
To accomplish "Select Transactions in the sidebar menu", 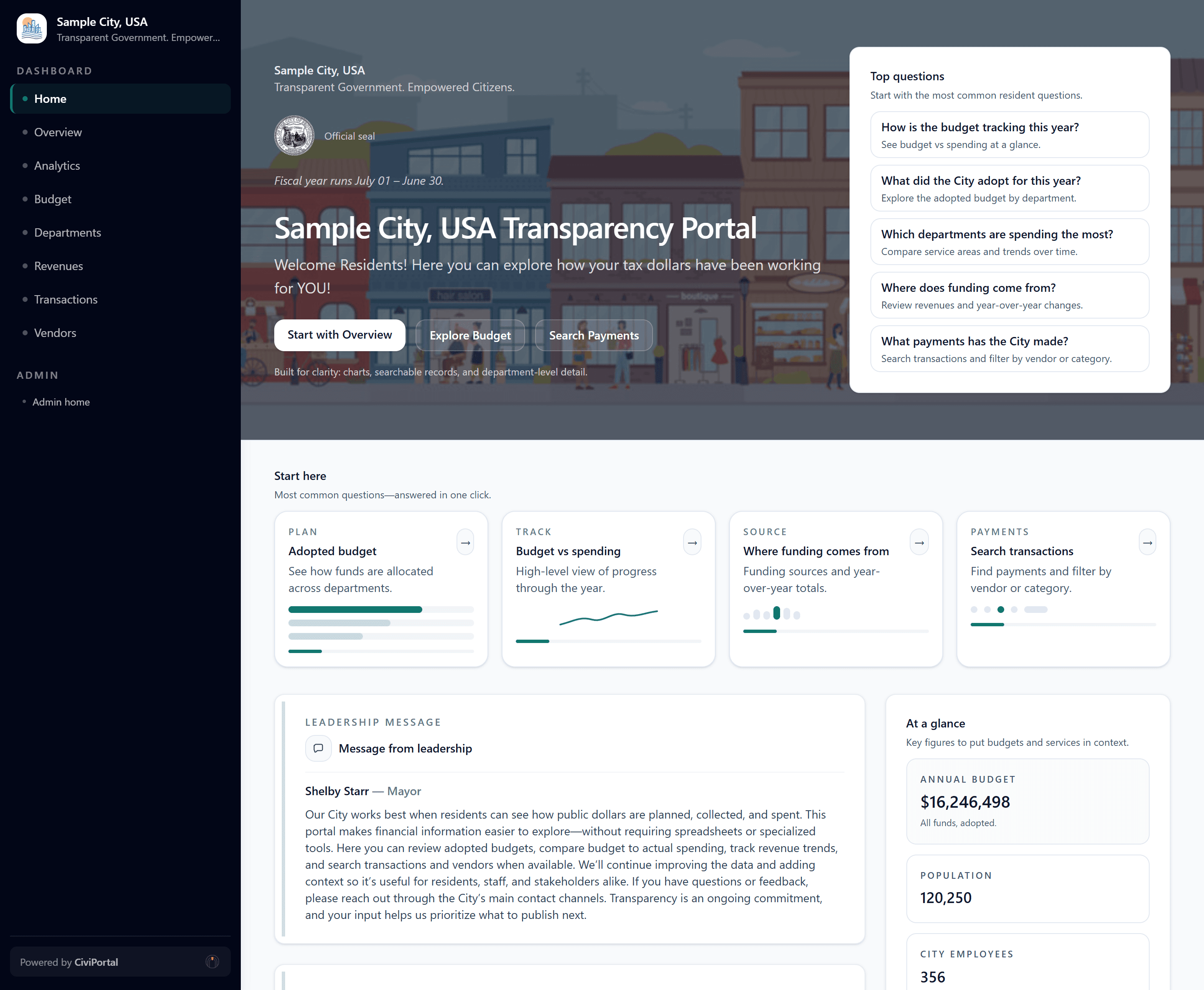I will pos(66,299).
